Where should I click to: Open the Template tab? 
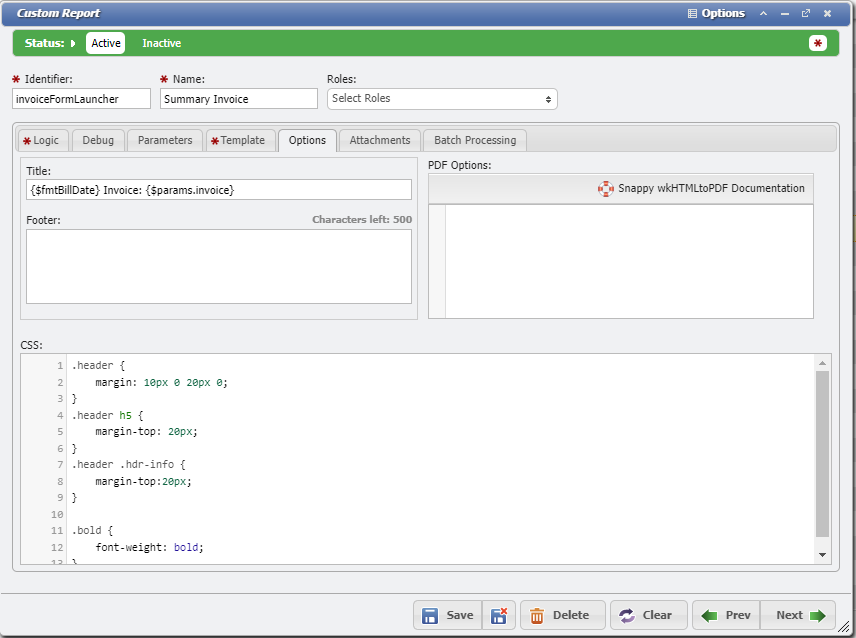click(x=238, y=140)
